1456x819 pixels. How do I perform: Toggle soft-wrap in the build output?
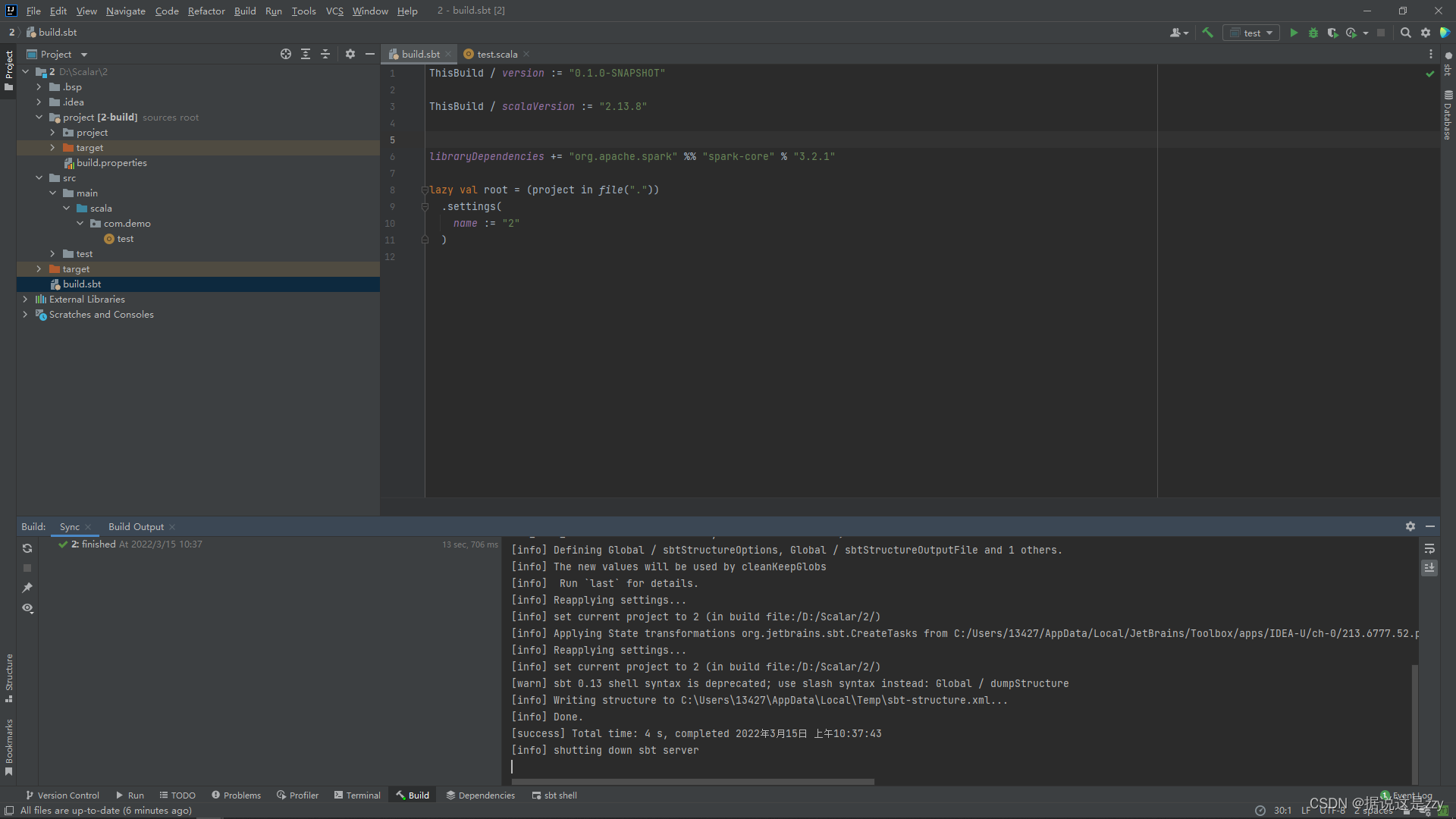[x=1429, y=548]
